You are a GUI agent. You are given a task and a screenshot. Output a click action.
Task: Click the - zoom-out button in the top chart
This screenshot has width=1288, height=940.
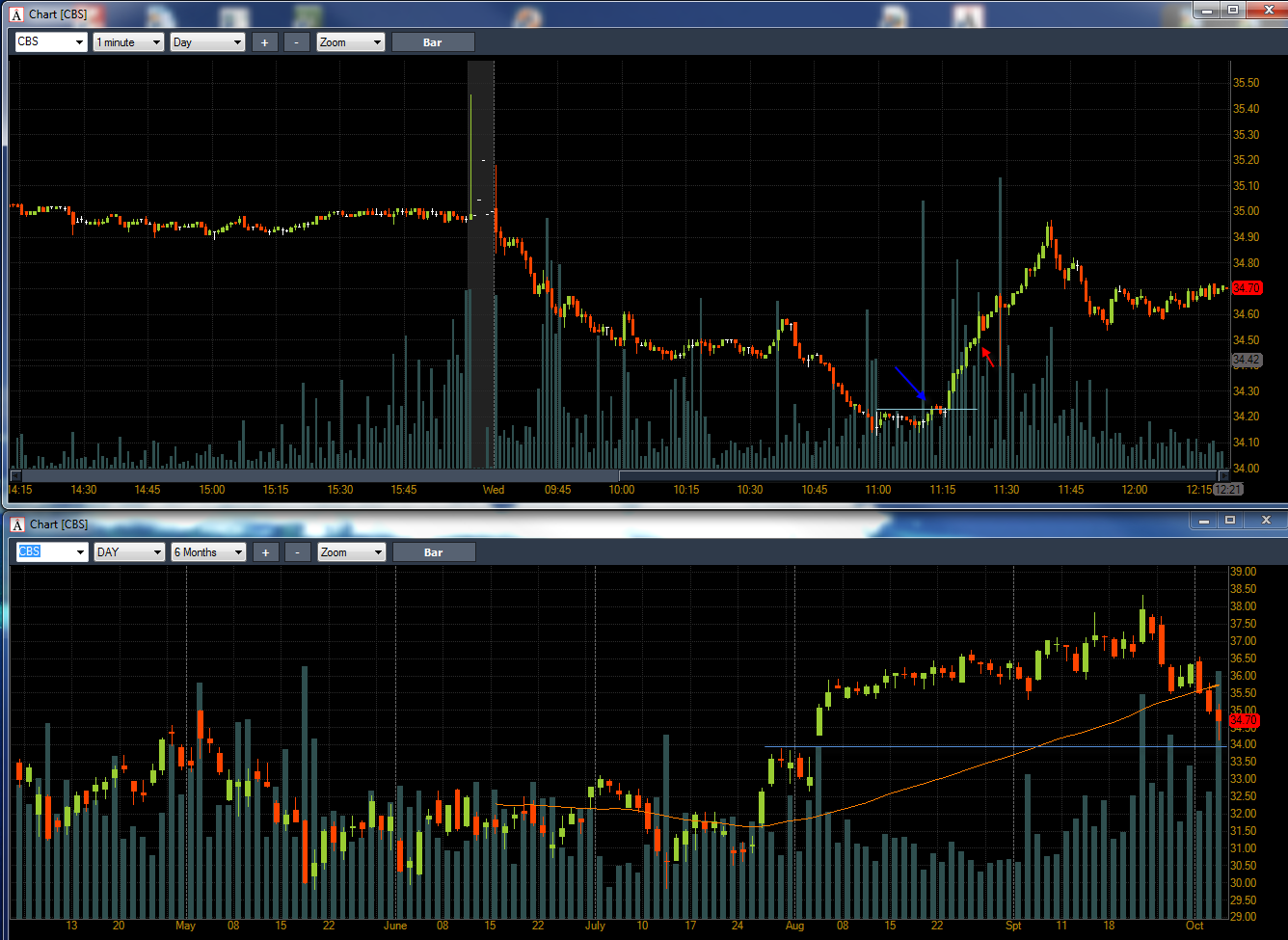(297, 42)
